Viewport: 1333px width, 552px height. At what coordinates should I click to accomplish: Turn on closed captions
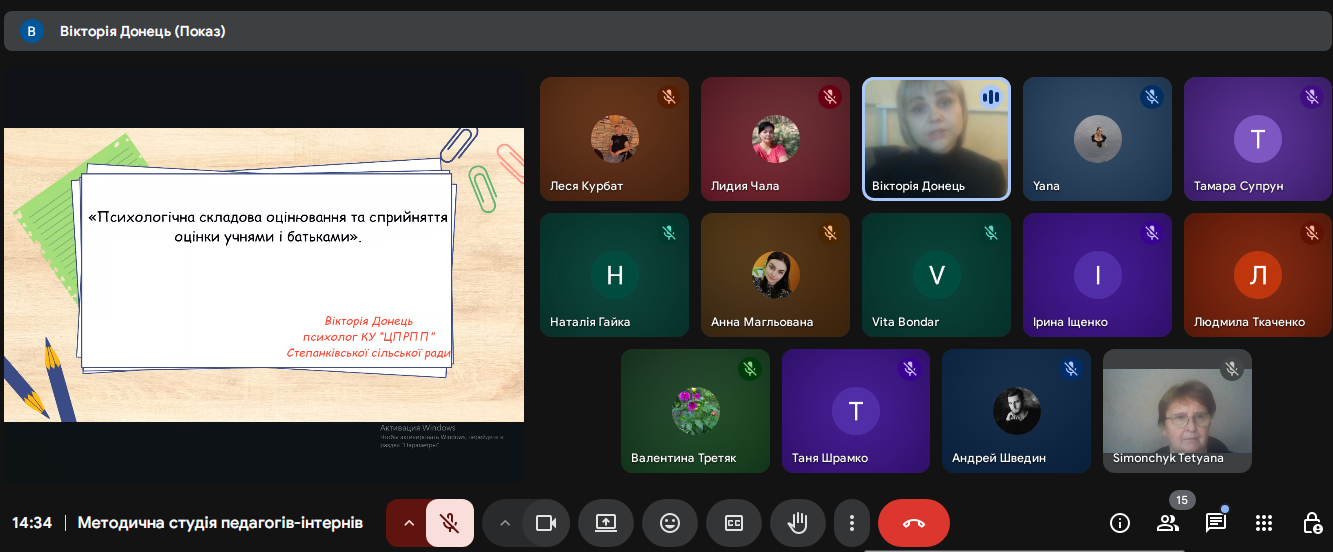734,523
